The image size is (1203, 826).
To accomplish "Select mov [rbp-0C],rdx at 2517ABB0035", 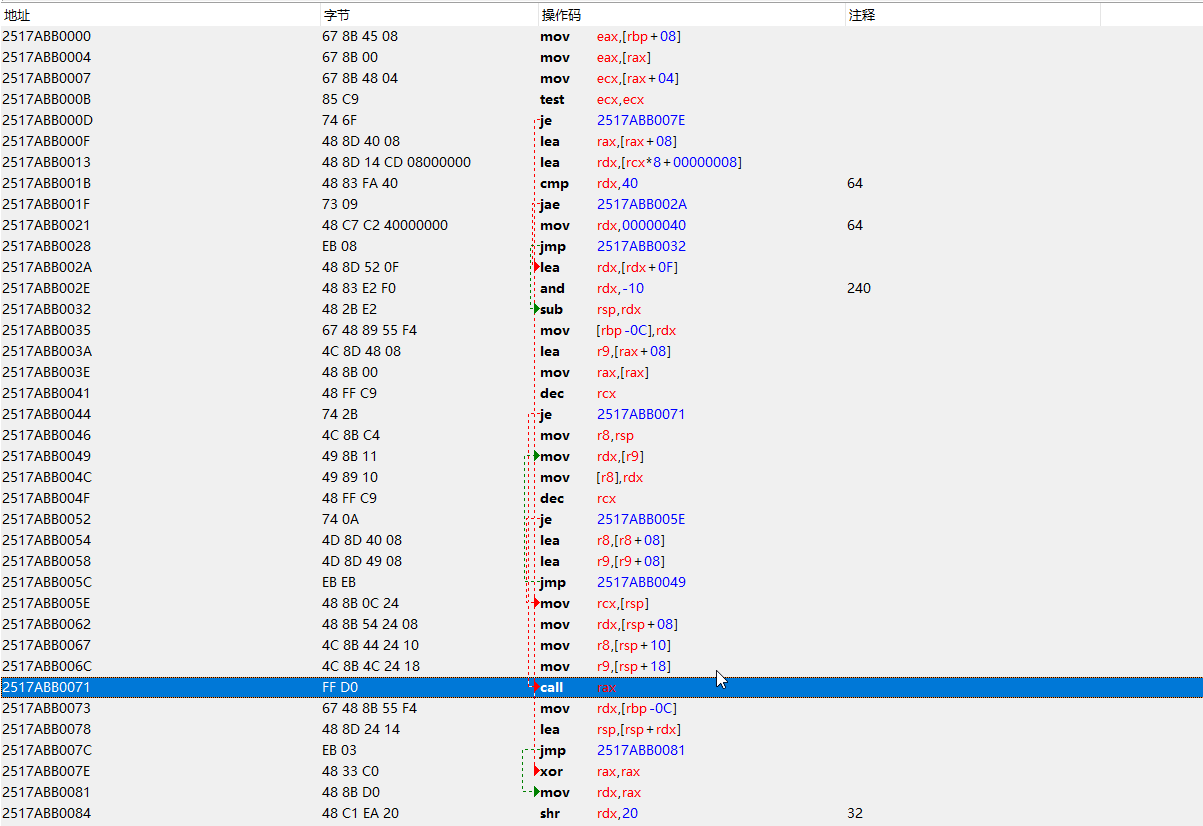I will coord(608,330).
